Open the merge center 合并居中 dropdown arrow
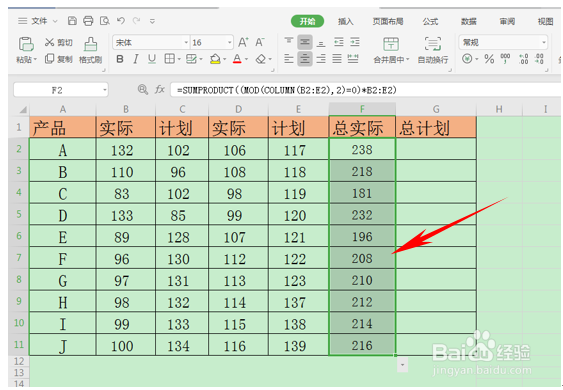This screenshot has width=563, height=390. coord(408,59)
